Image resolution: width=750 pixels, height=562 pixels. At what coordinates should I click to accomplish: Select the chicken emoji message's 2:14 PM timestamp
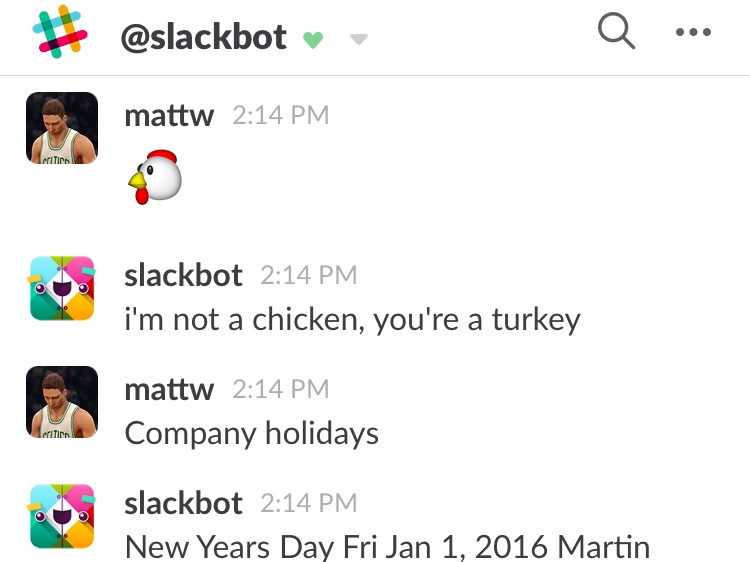(281, 115)
